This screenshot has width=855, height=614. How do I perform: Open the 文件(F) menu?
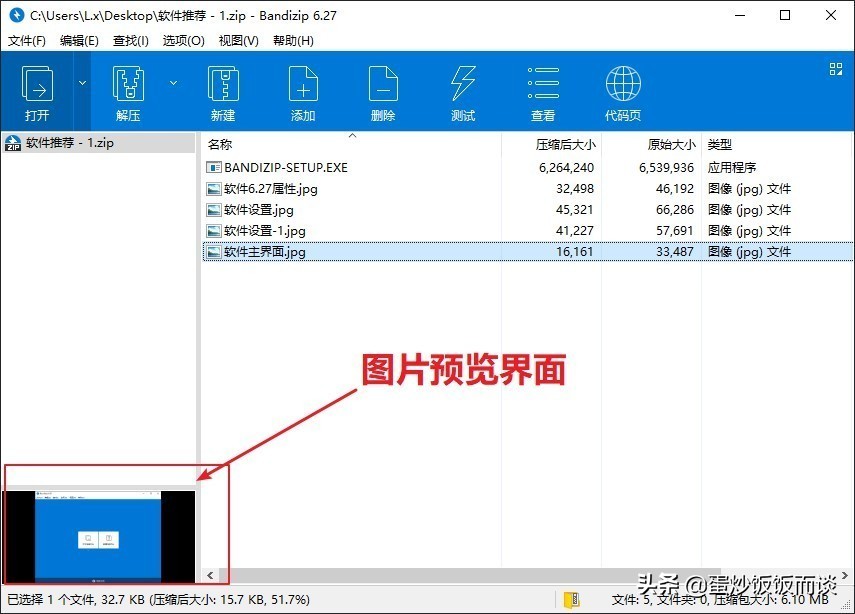[x=27, y=41]
